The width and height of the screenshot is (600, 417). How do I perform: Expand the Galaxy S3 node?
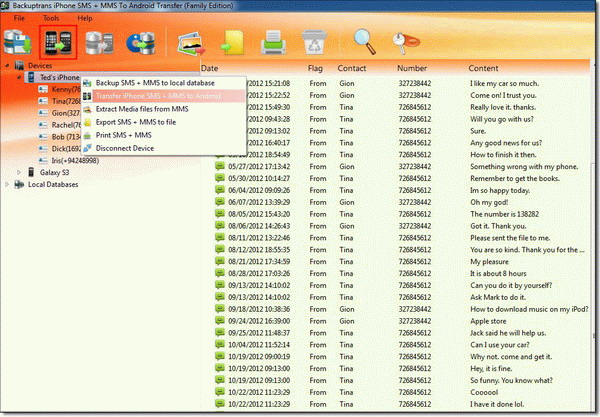19,173
